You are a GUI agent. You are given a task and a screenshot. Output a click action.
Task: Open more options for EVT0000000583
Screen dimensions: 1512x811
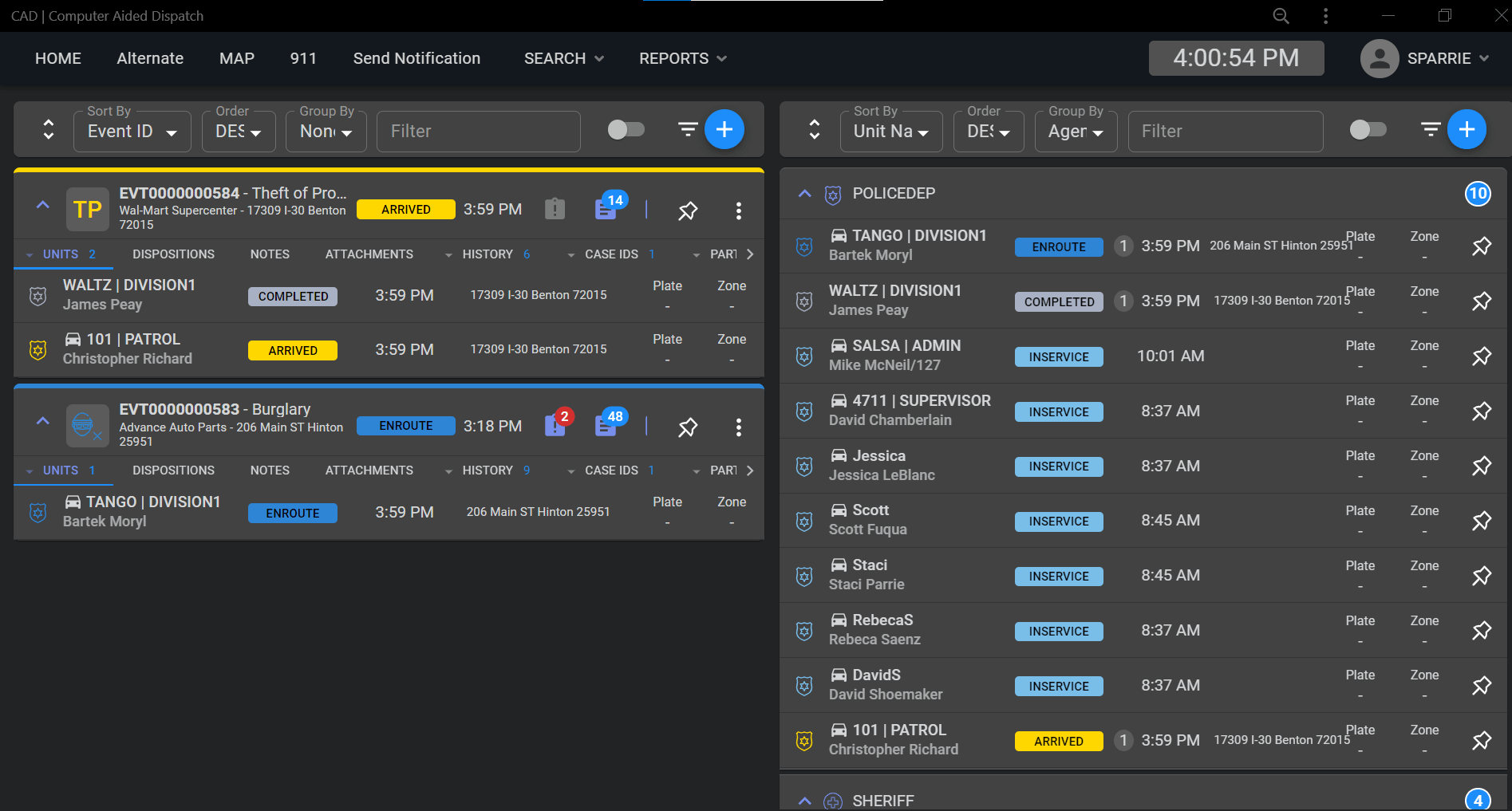pos(739,427)
